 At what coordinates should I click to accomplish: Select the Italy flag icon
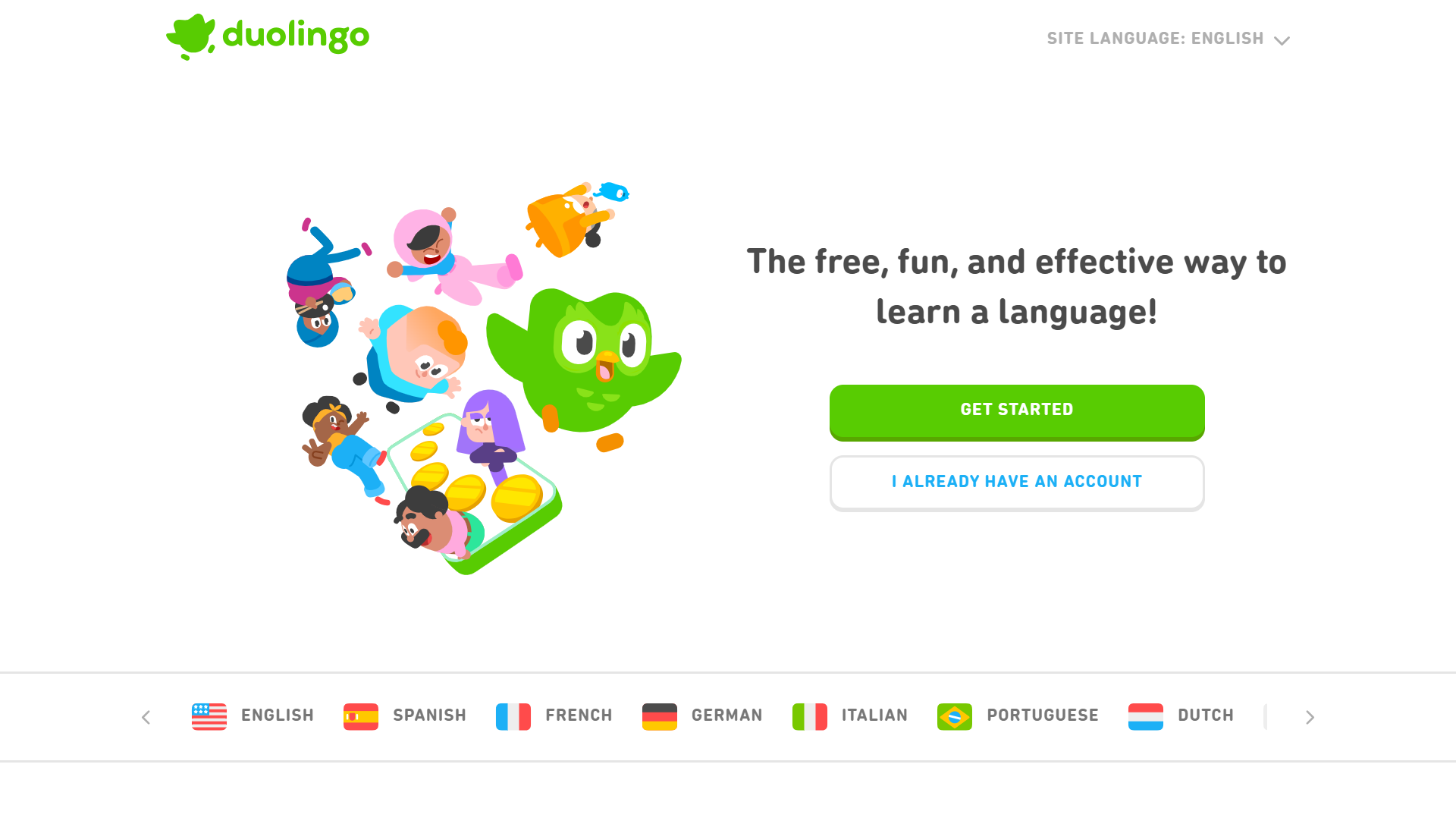810,716
